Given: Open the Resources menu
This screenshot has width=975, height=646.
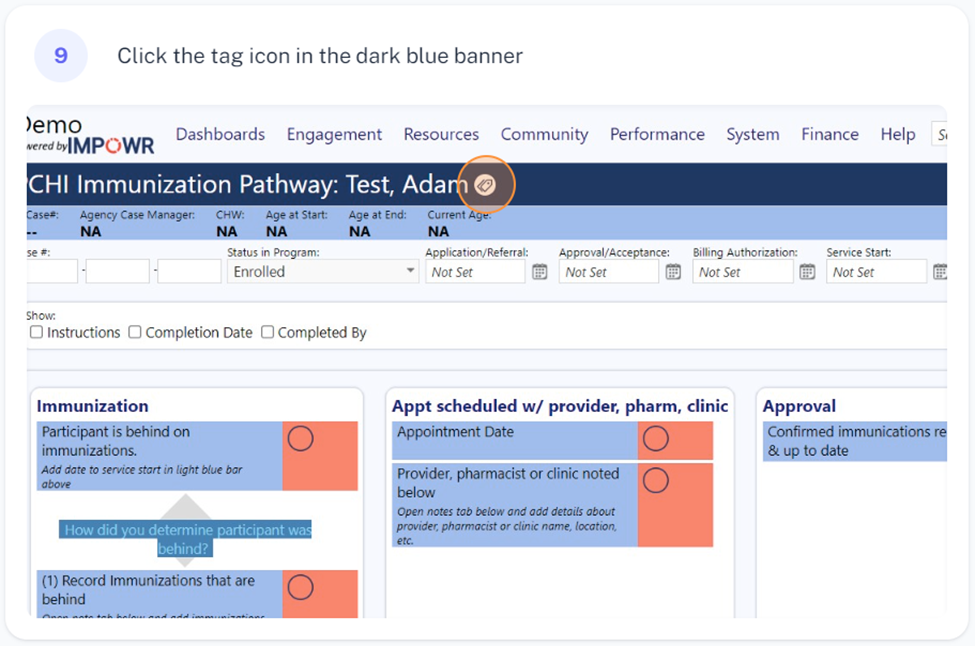Looking at the screenshot, I should (441, 134).
